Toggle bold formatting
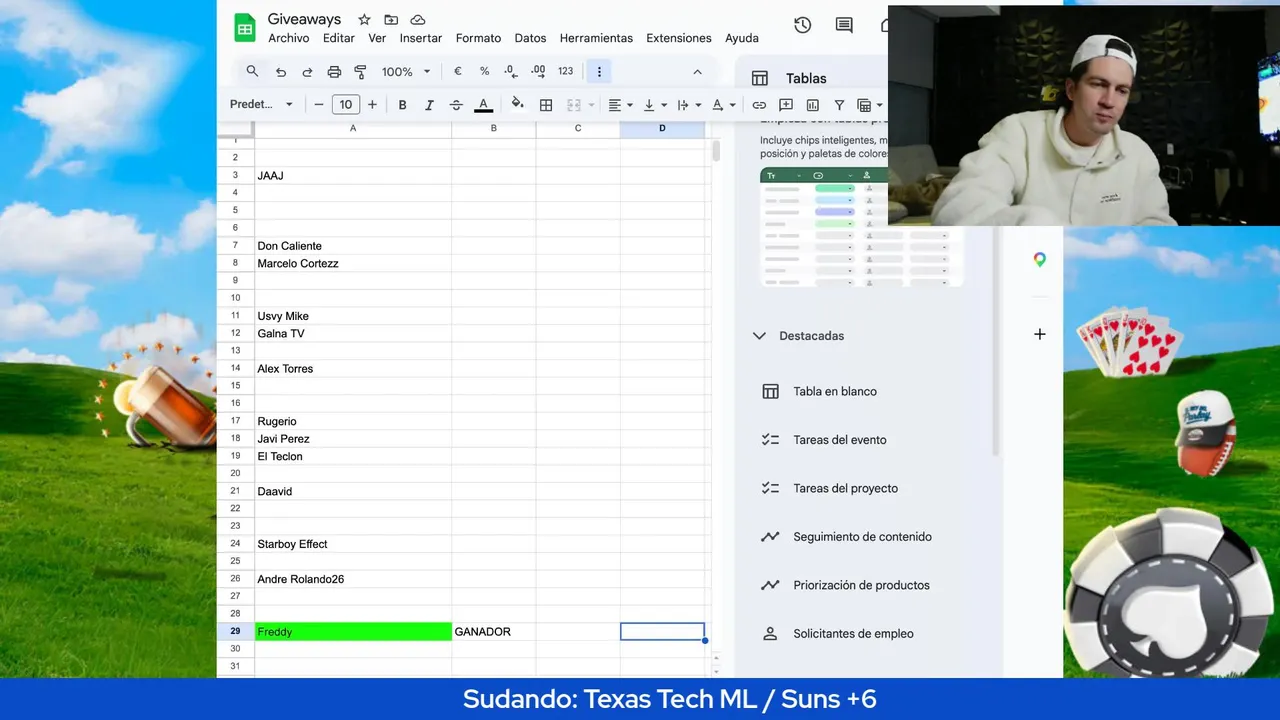The width and height of the screenshot is (1280, 720). coord(402,105)
